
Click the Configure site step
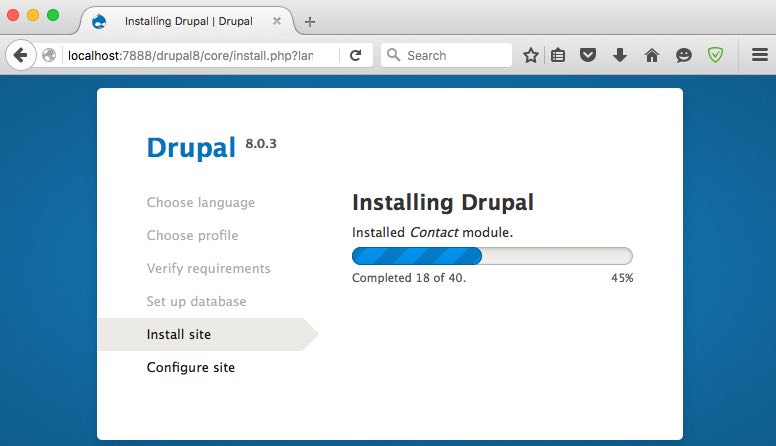click(x=191, y=368)
